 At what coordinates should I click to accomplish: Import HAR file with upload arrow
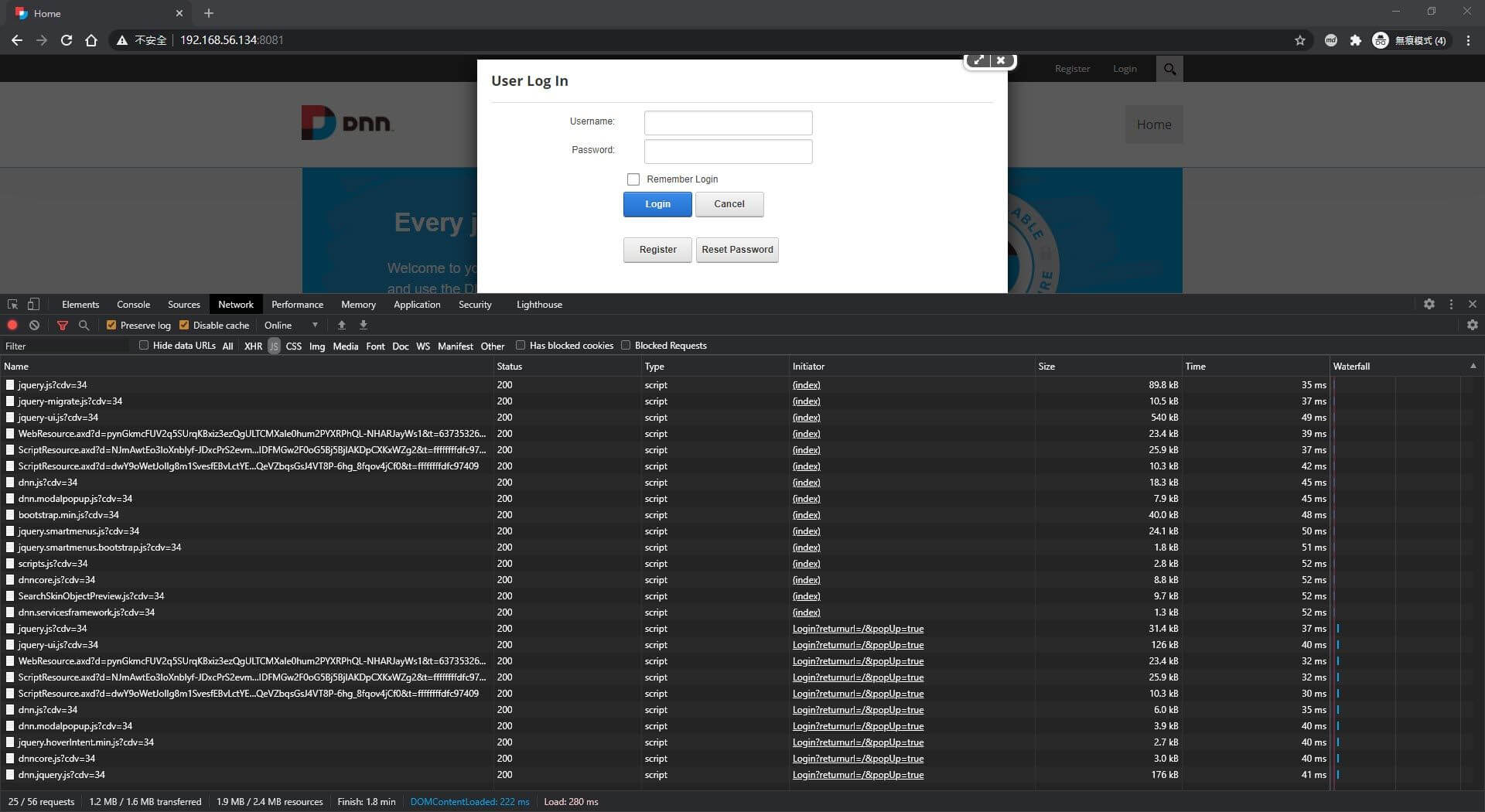click(341, 326)
